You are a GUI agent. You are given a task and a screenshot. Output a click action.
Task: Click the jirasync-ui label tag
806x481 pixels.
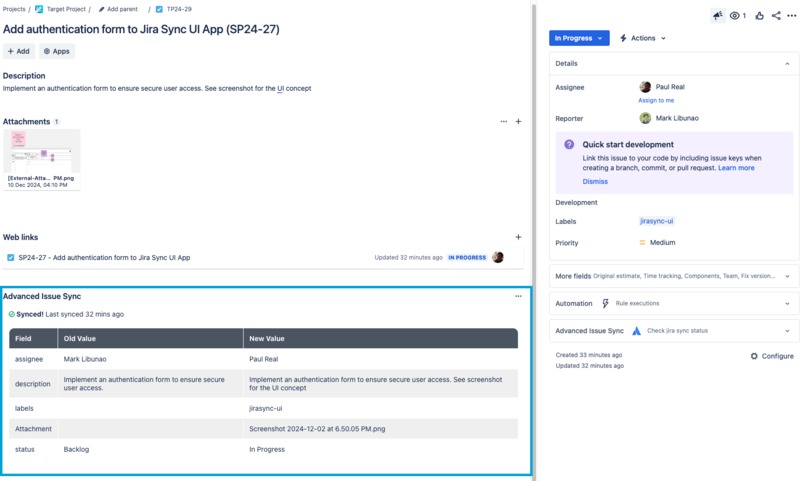coord(656,221)
